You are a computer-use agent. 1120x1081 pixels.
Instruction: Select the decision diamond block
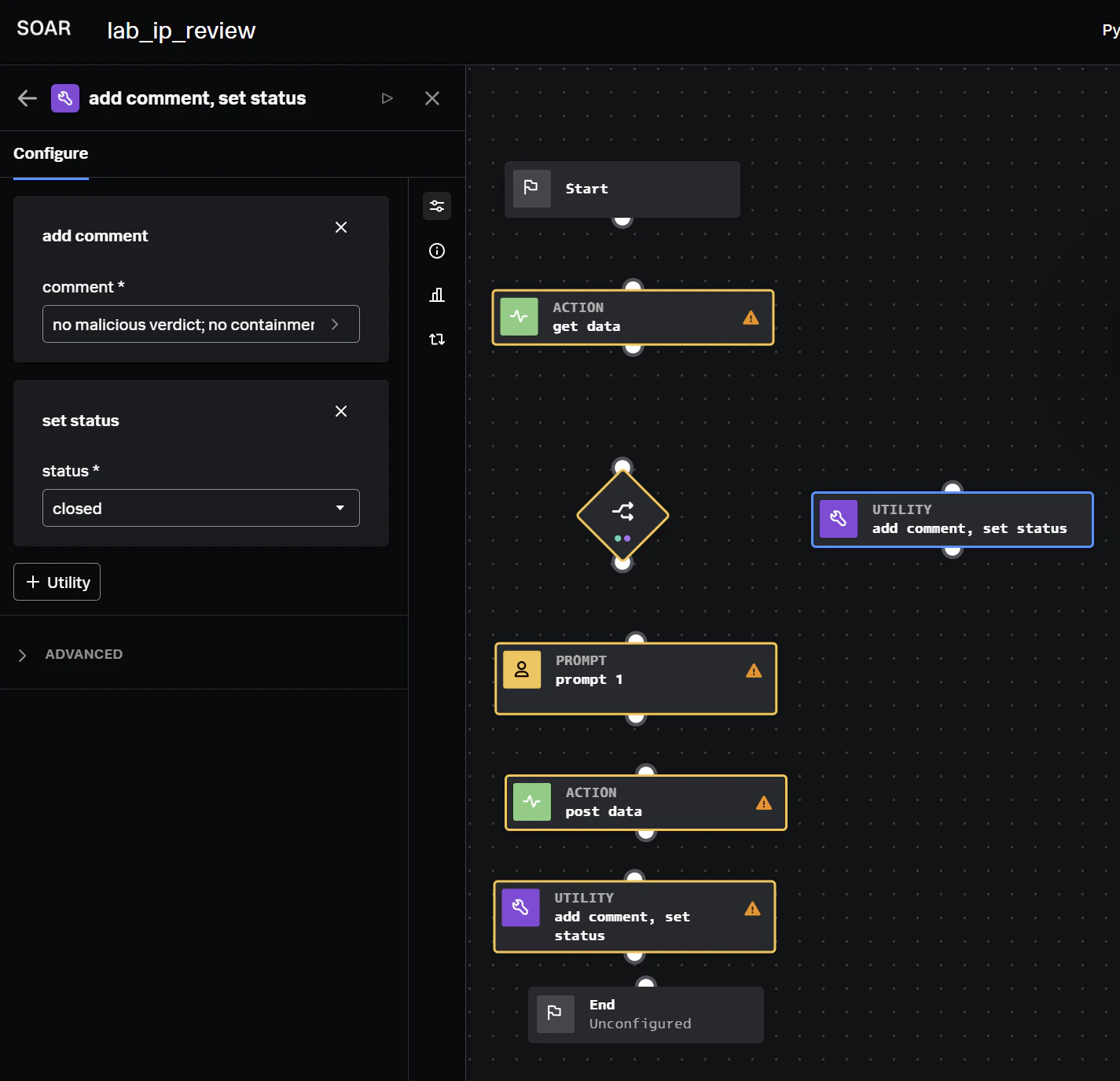[x=622, y=515]
